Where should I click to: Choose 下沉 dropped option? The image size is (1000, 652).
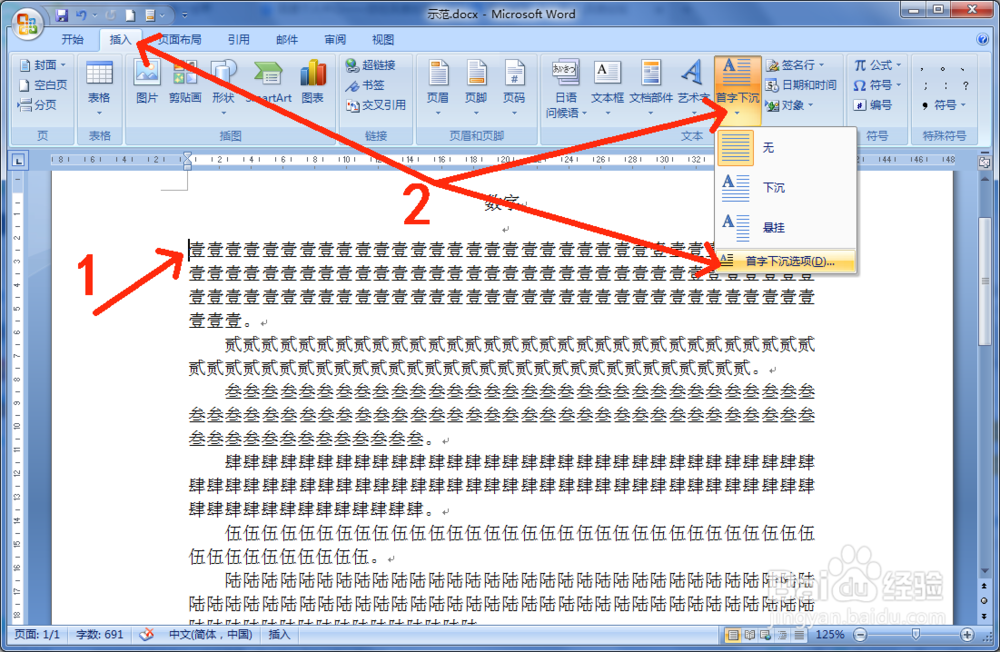click(x=785, y=188)
